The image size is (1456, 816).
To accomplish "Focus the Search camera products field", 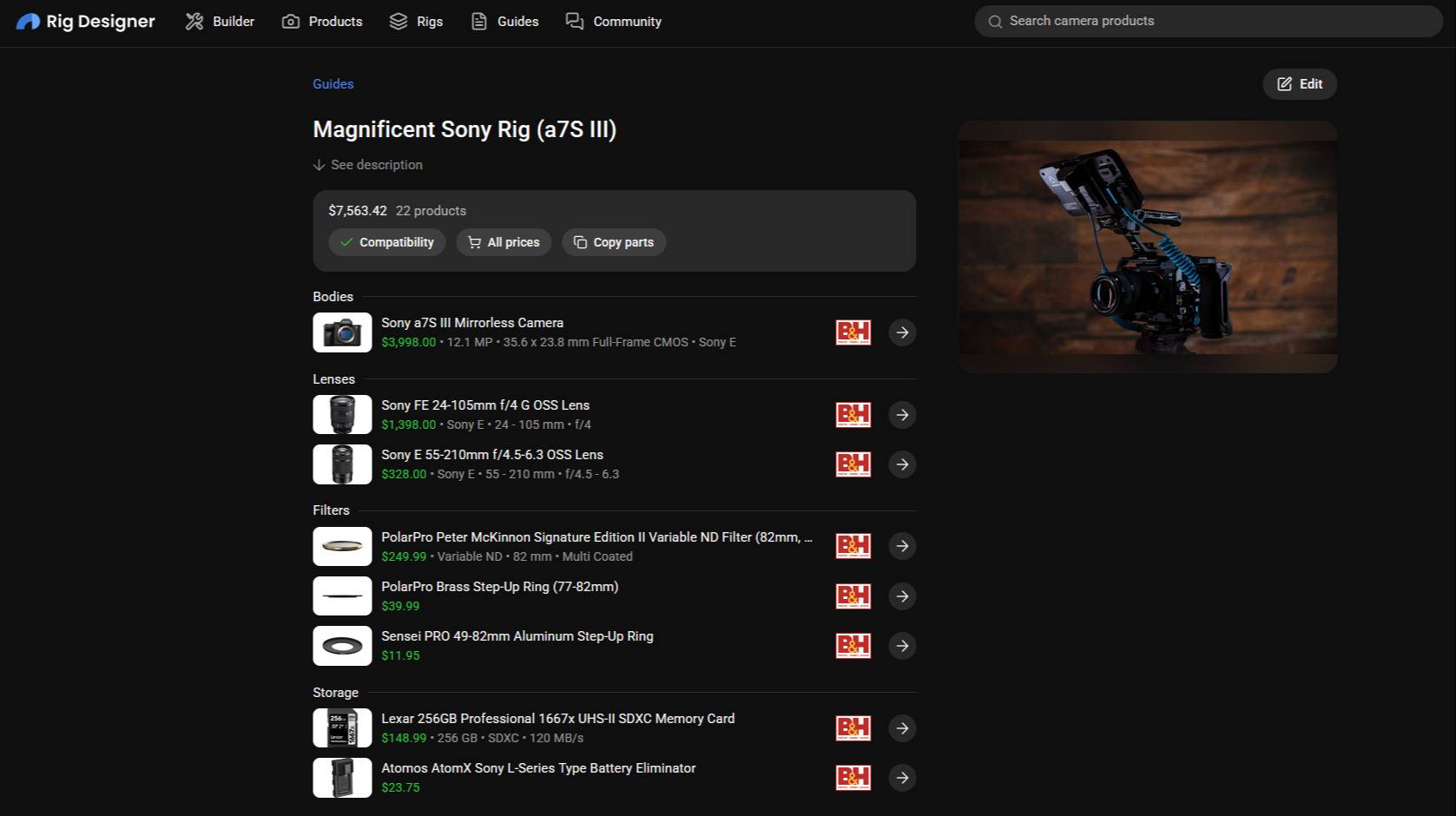I will click(x=1209, y=21).
